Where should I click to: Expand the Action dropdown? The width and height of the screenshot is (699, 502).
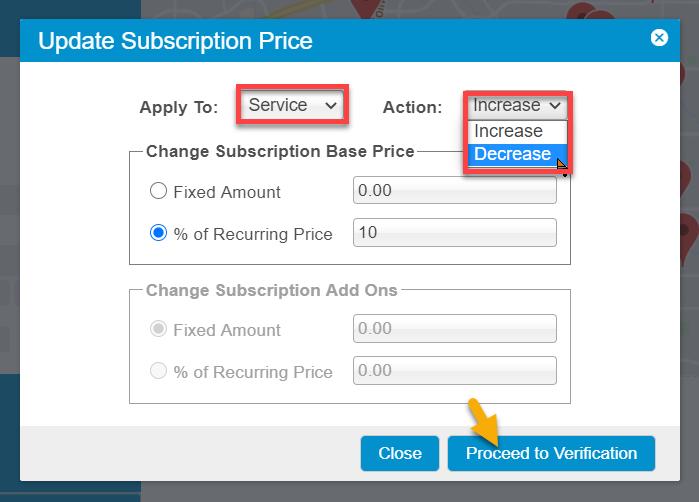(517, 105)
